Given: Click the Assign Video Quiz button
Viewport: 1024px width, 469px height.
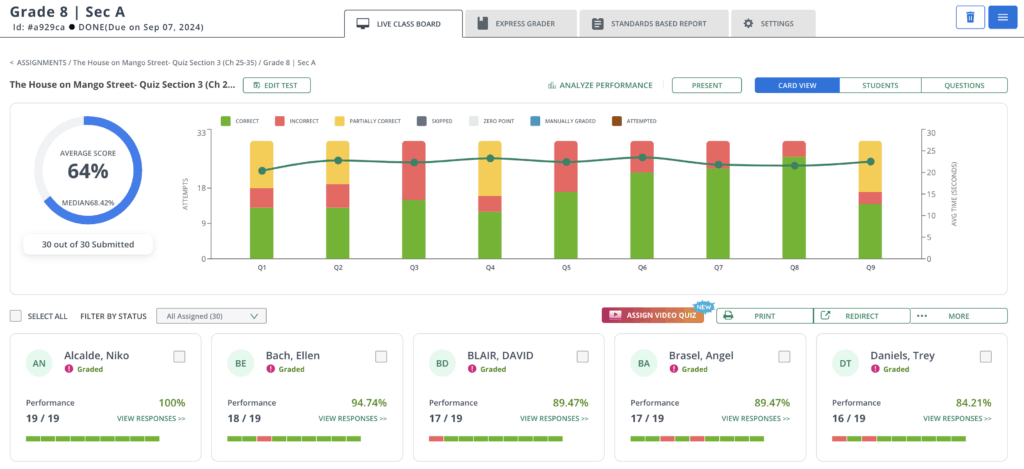Looking at the screenshot, I should click(x=653, y=315).
